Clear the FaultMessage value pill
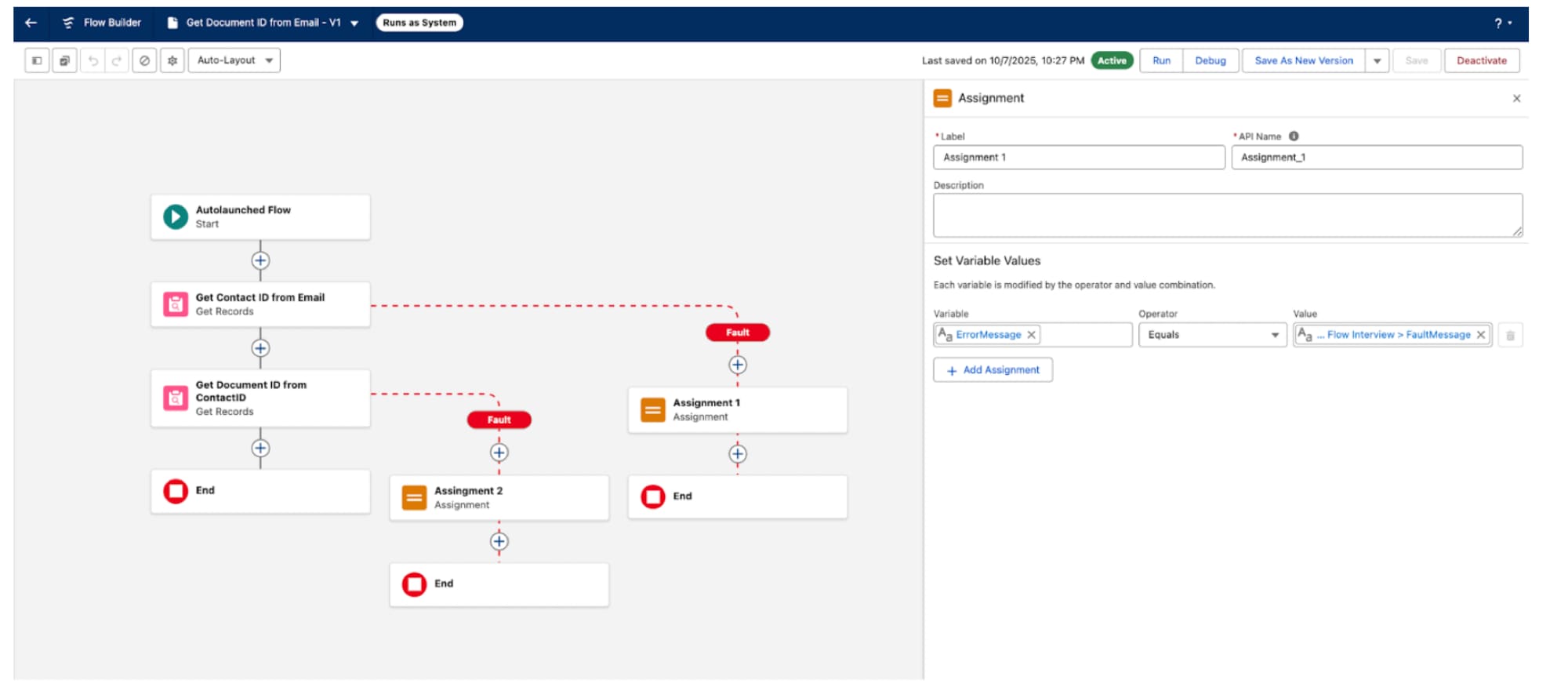The image size is (1568, 687). pos(1481,335)
